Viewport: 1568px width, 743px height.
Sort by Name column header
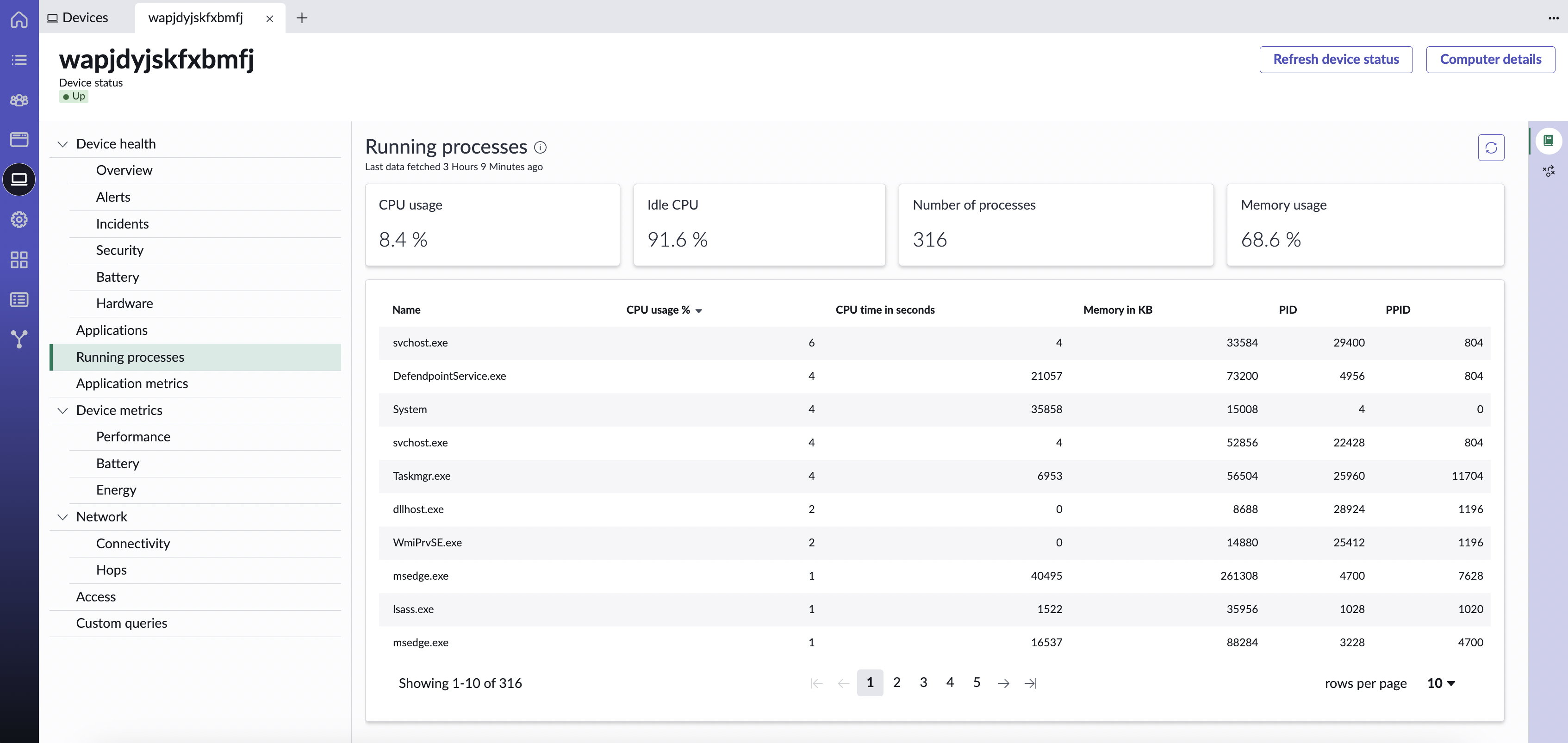point(406,310)
